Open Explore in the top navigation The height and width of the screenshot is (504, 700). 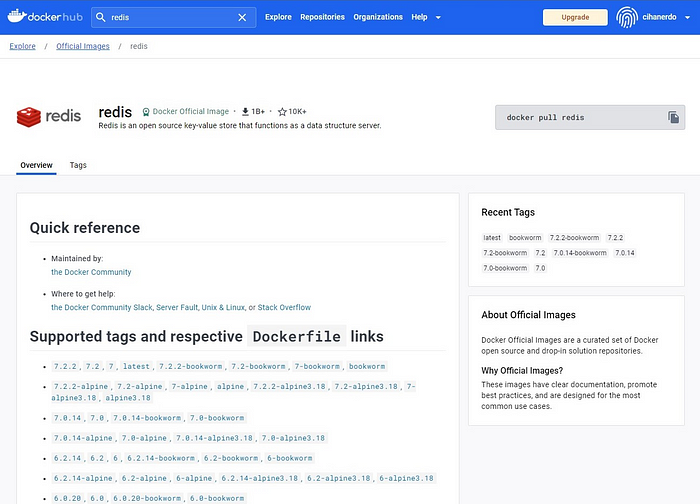click(278, 17)
